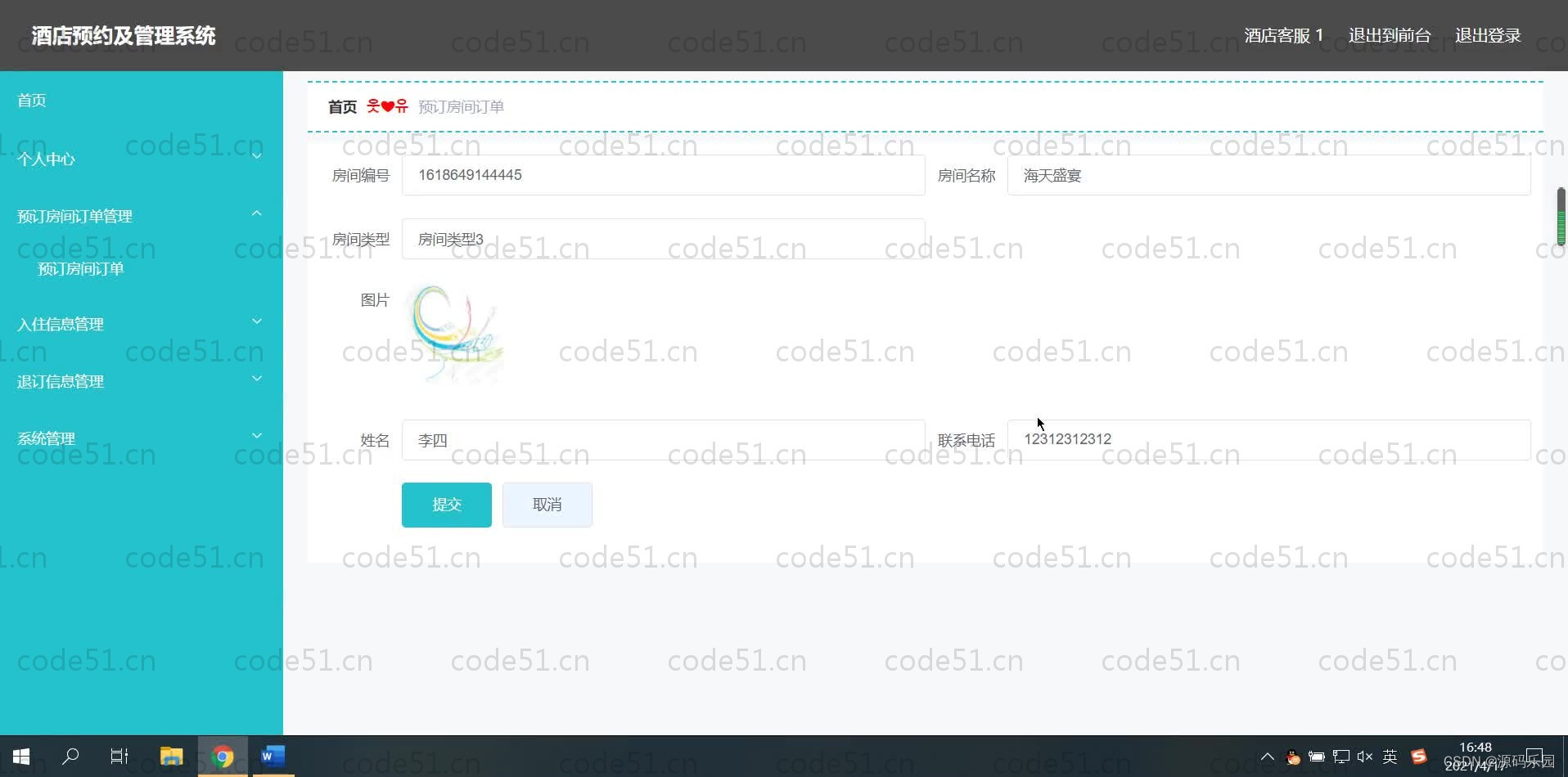This screenshot has height=777, width=1568.
Task: Click the 房间编号 input field
Action: pyautogui.click(x=663, y=175)
